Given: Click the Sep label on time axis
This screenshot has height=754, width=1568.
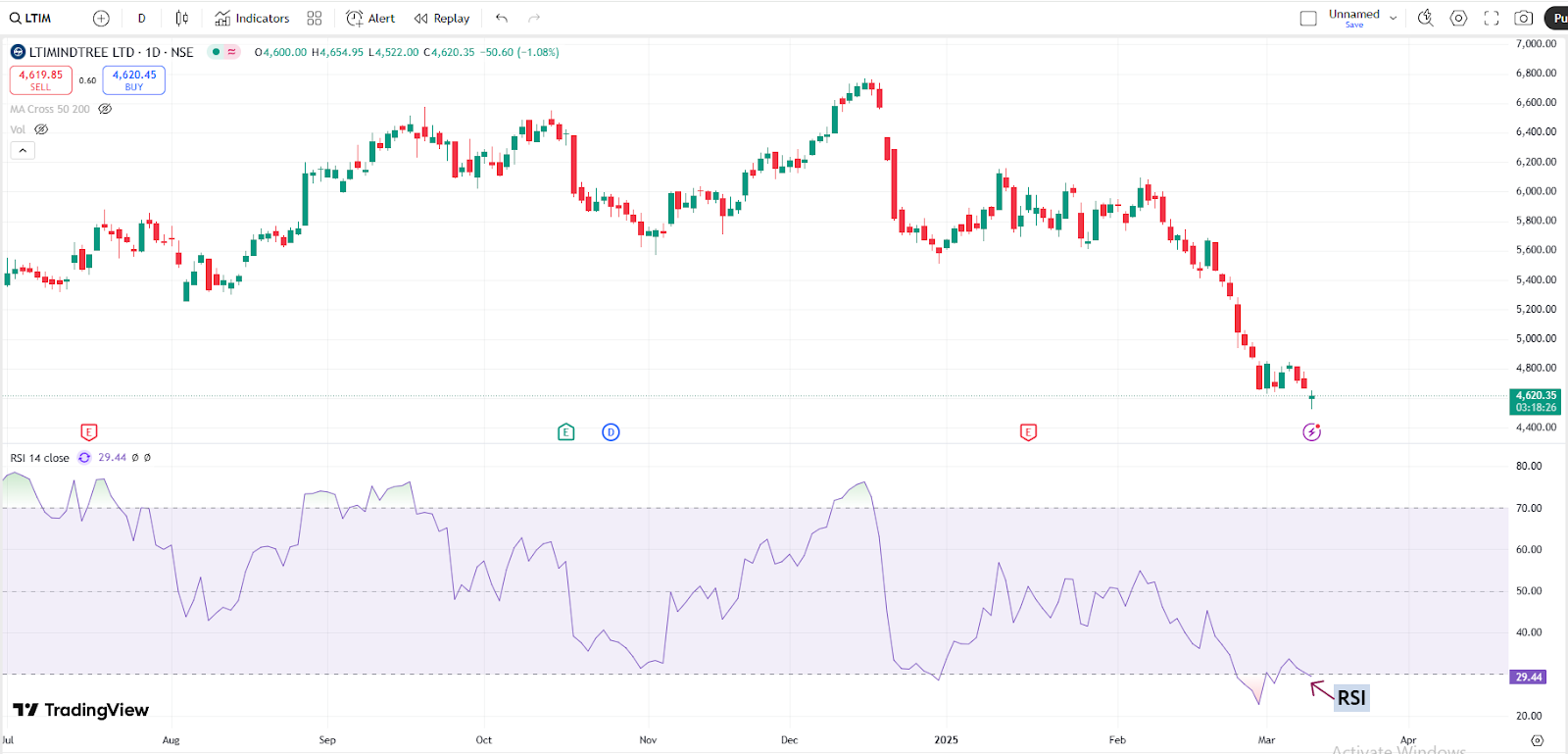Looking at the screenshot, I should (327, 740).
